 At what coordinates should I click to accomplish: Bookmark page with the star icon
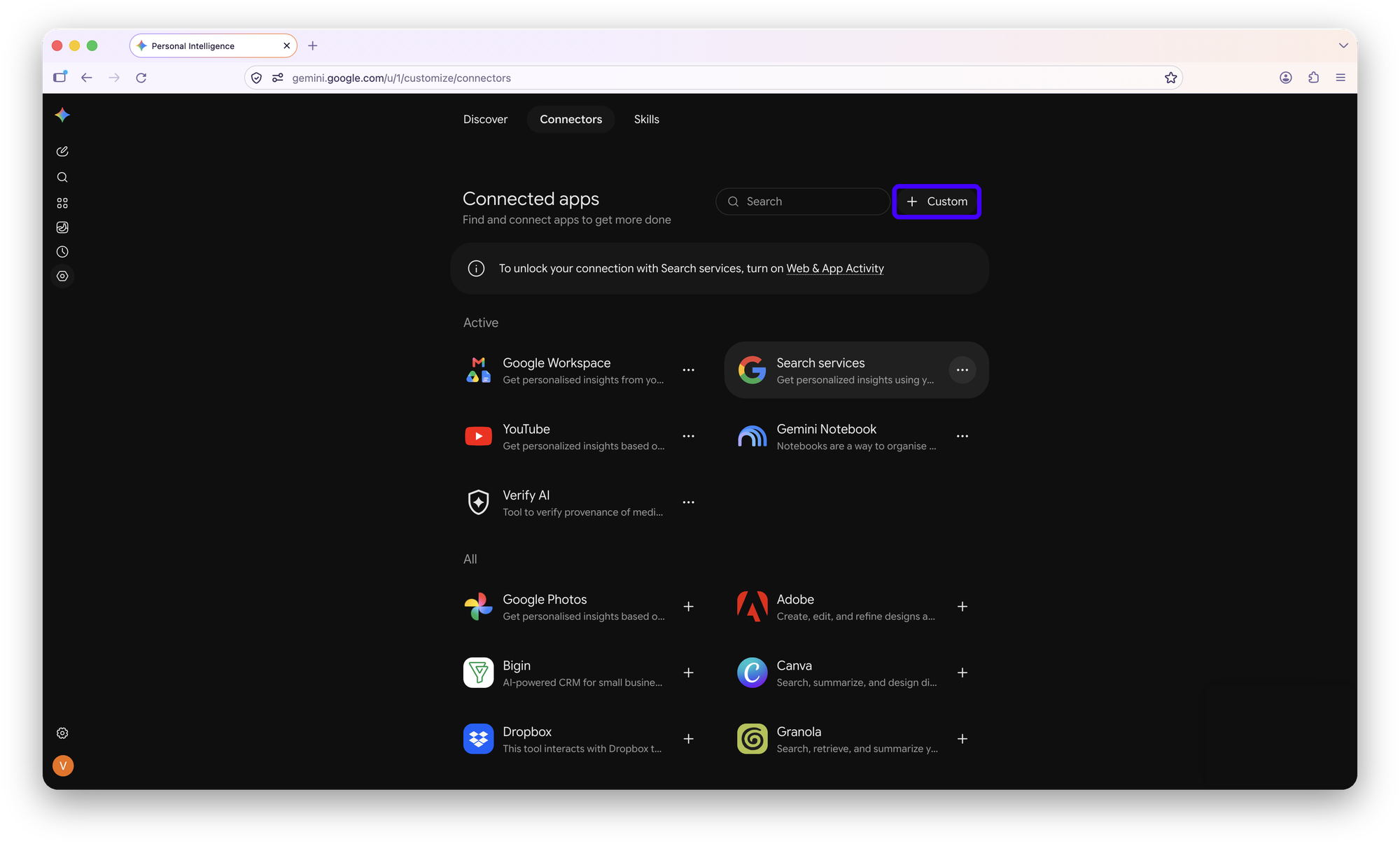coord(1170,78)
